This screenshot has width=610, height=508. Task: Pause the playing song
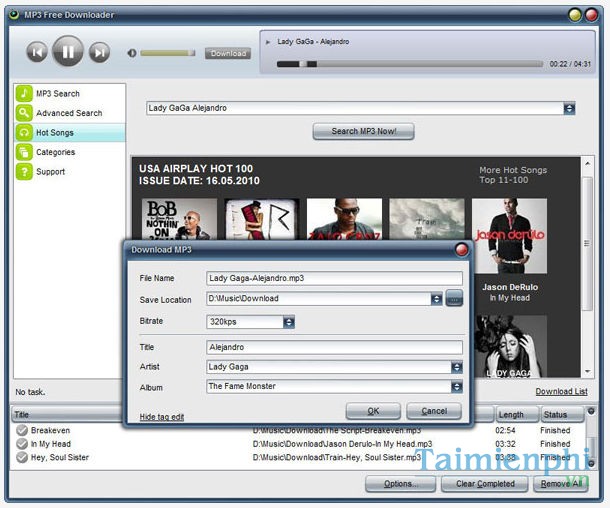68,51
